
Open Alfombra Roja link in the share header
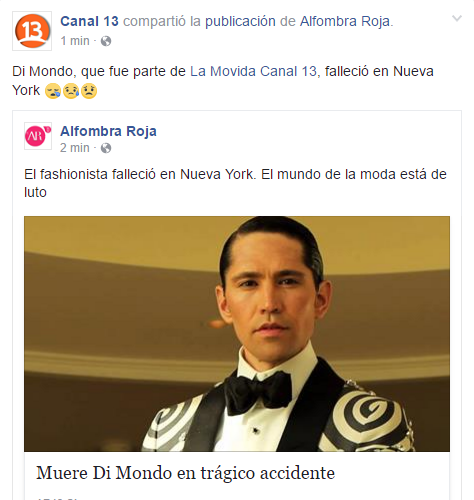345,21
